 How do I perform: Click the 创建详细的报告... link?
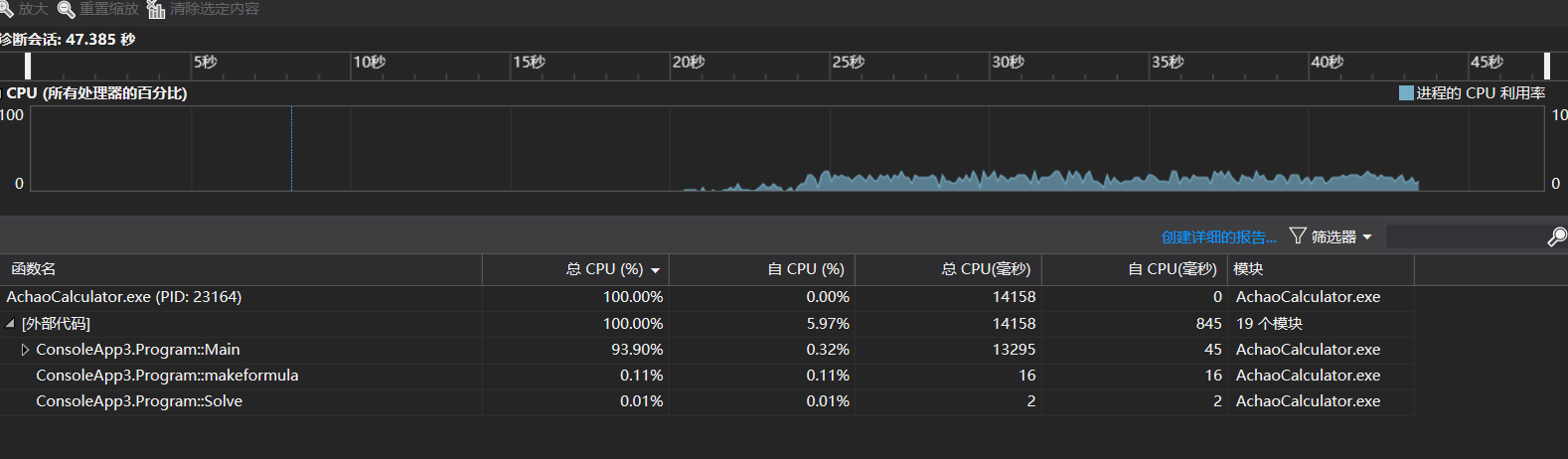(x=1218, y=236)
